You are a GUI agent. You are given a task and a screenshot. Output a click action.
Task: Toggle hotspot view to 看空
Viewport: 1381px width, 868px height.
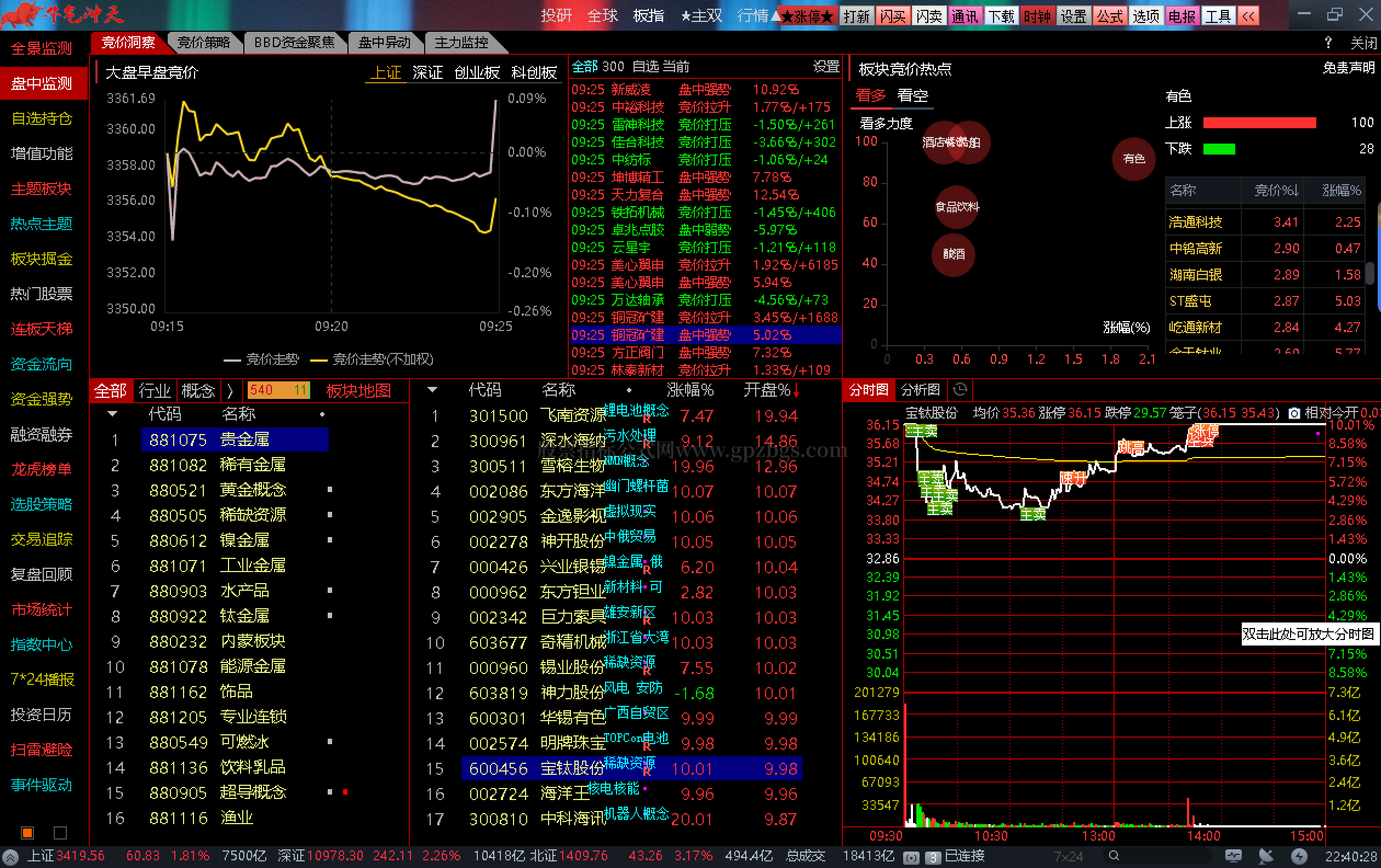[912, 95]
